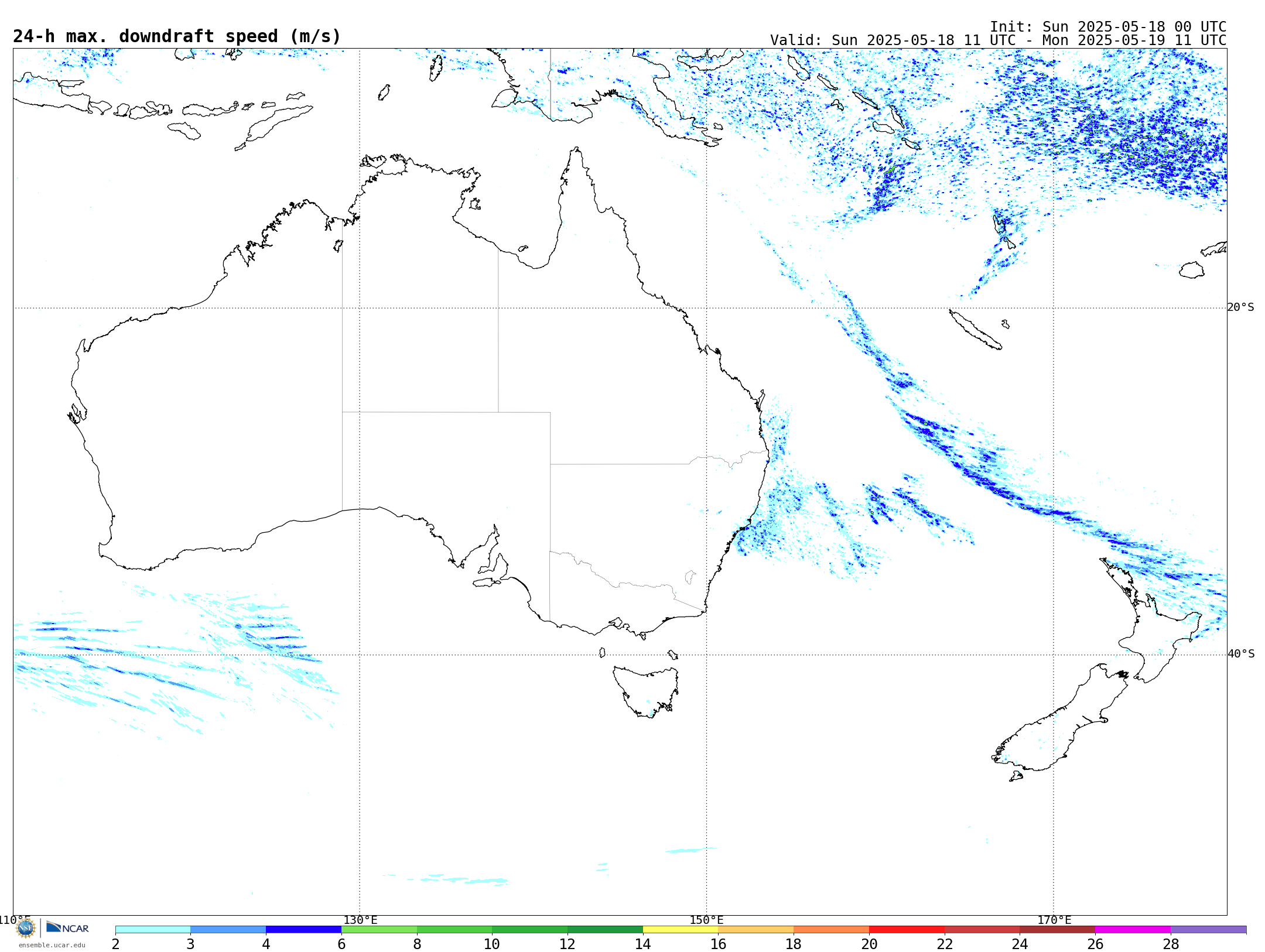Pick the magenta 26–28 m/s swatch

coord(1133,929)
